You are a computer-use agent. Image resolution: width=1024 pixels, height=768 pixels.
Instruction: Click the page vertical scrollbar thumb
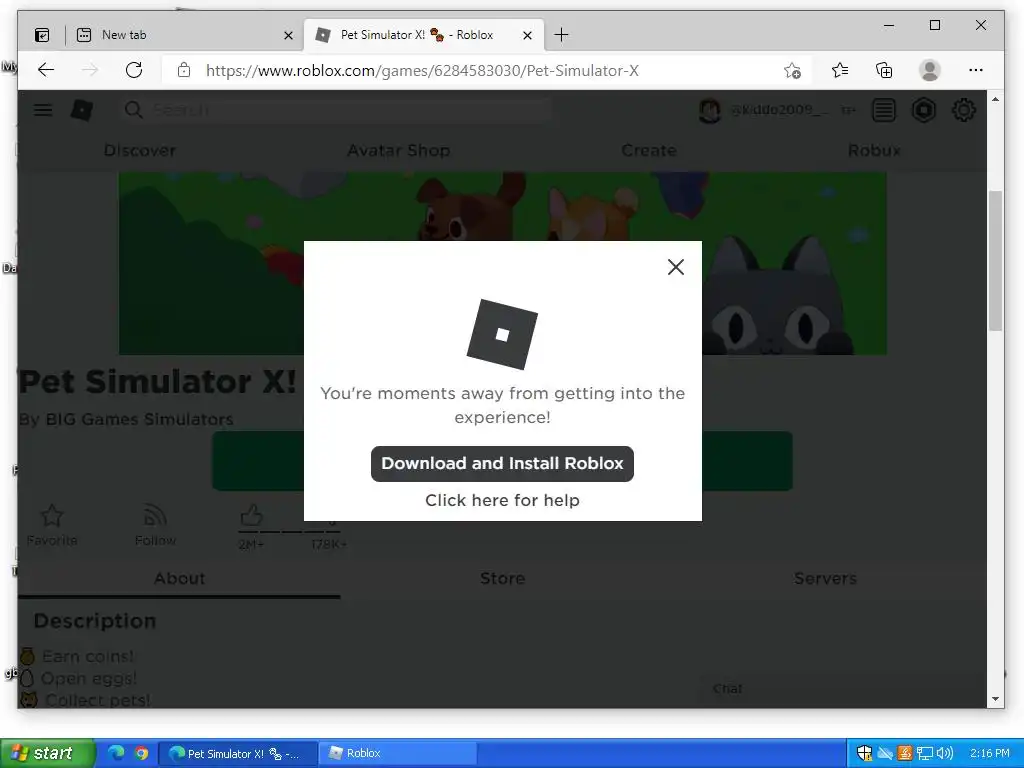click(995, 261)
